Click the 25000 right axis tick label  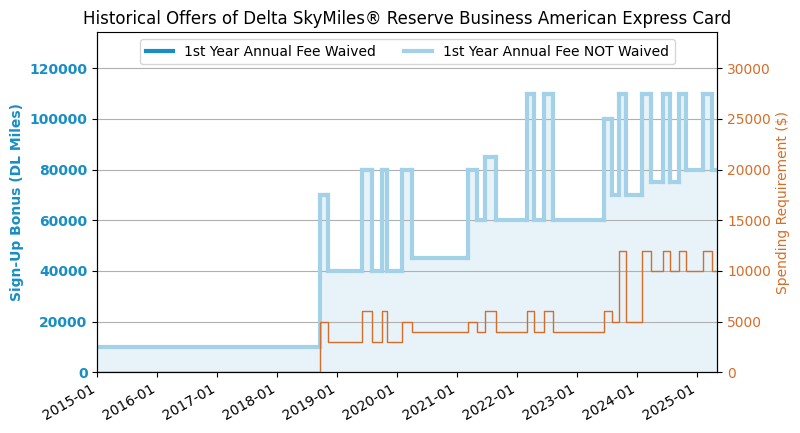coord(746,119)
